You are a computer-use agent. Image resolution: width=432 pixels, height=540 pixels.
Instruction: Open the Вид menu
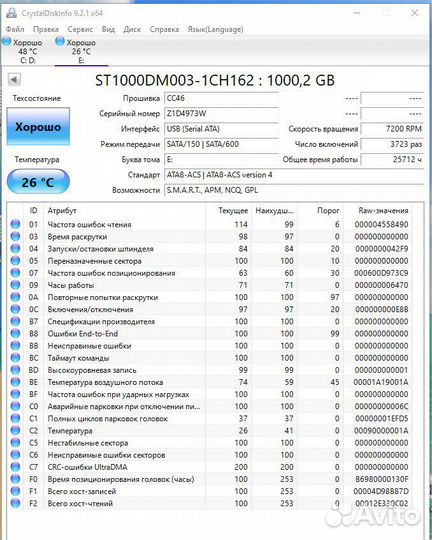tap(108, 29)
